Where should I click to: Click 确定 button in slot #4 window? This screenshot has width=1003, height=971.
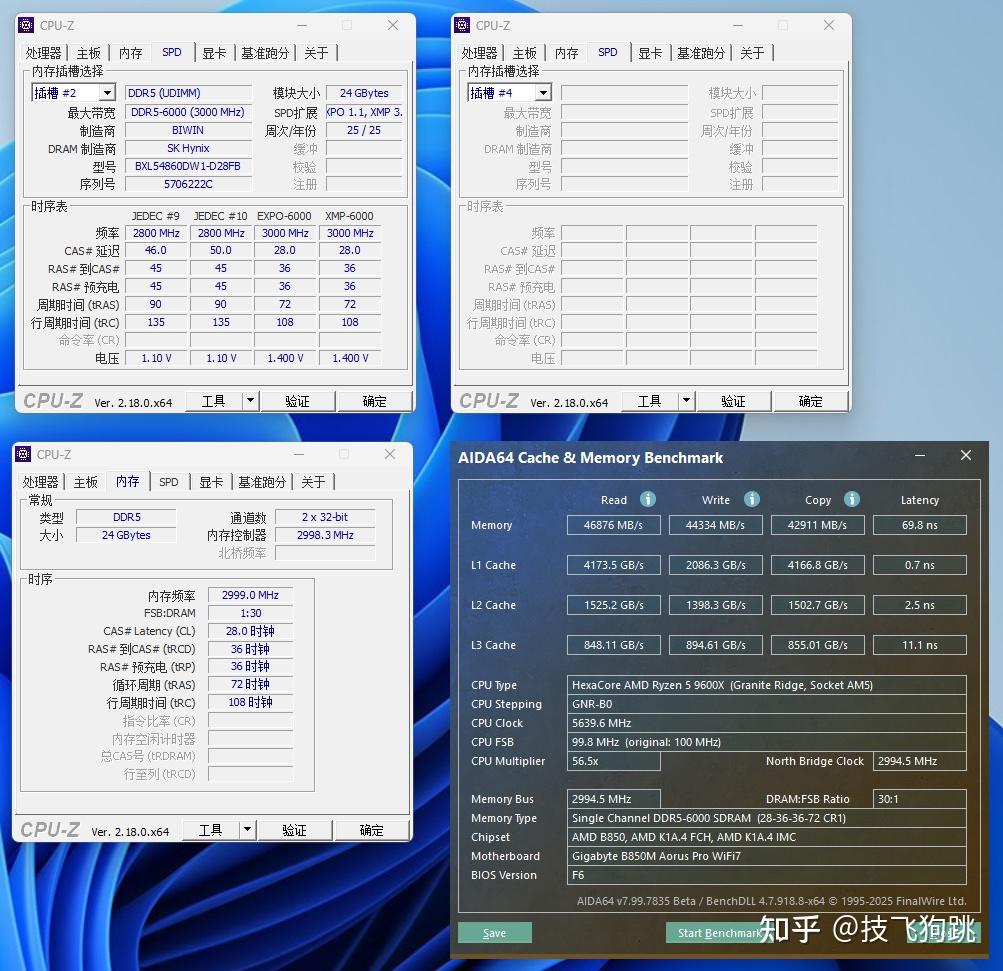click(x=810, y=401)
